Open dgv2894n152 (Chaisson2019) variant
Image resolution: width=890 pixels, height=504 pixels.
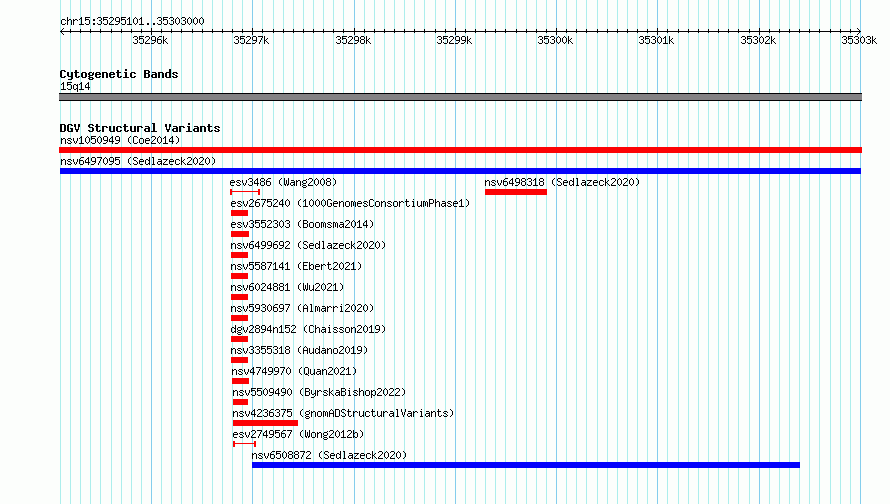(x=308, y=329)
